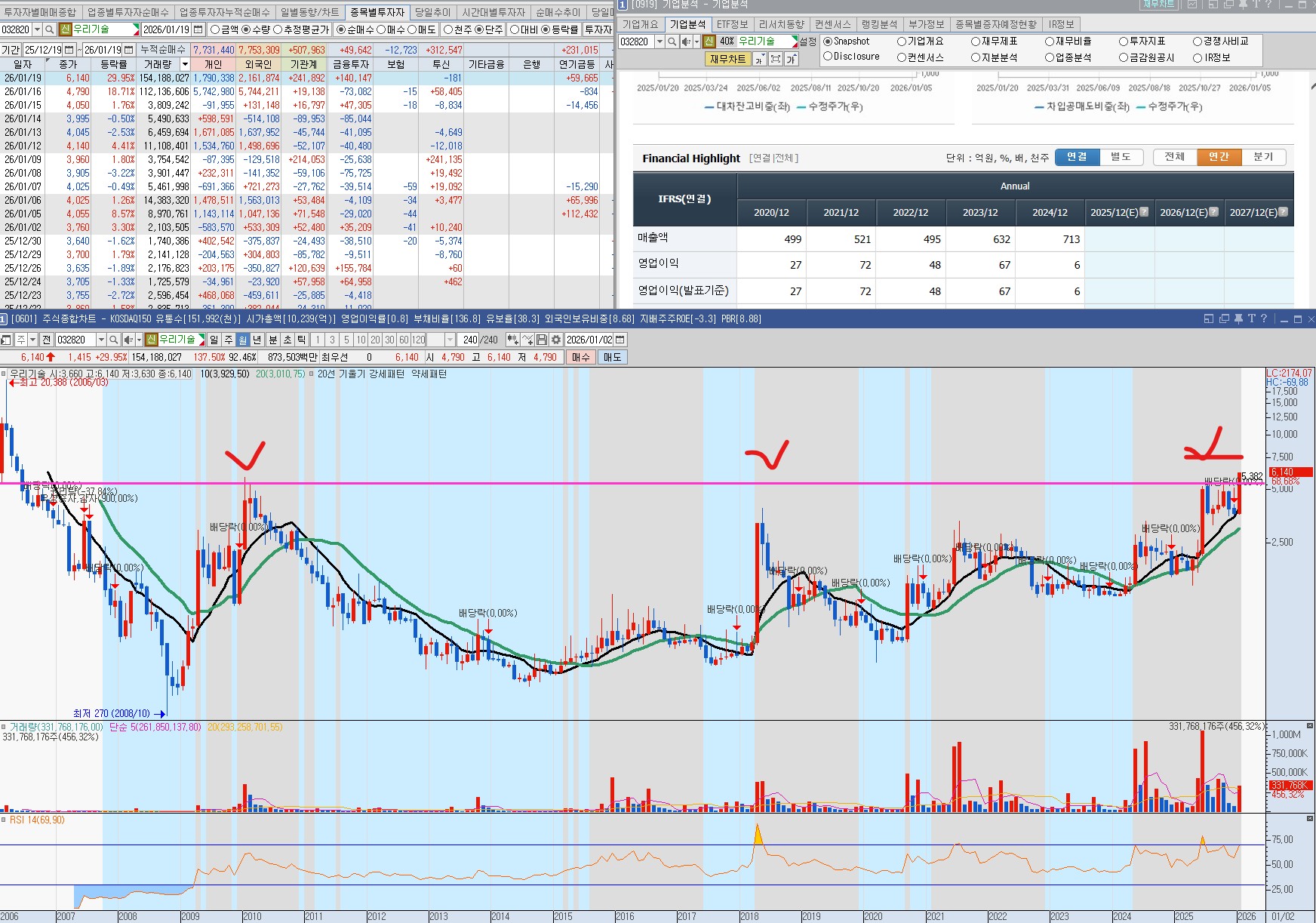Screen dimensions: 1316x923
Task: Select 분기 in Financial Highlight
Action: coord(1263,157)
